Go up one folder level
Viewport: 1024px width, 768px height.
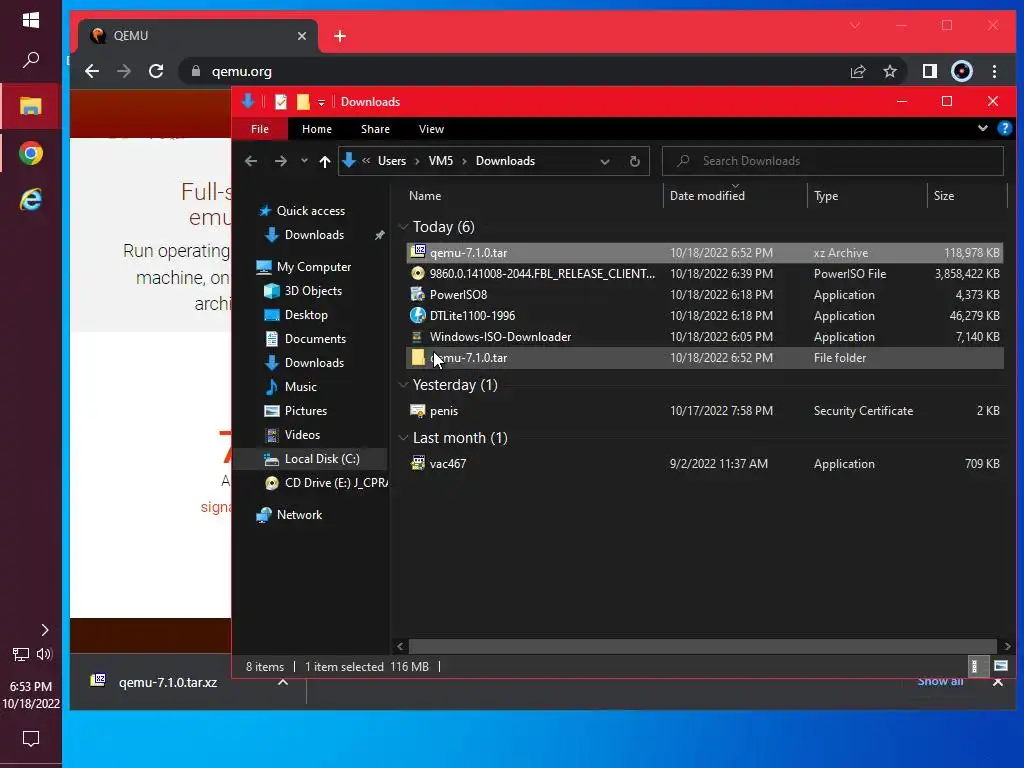tap(325, 161)
